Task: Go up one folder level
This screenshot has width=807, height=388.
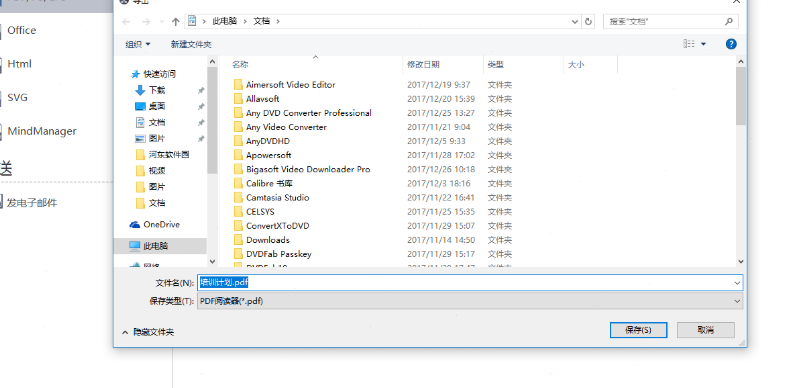Action: point(176,22)
